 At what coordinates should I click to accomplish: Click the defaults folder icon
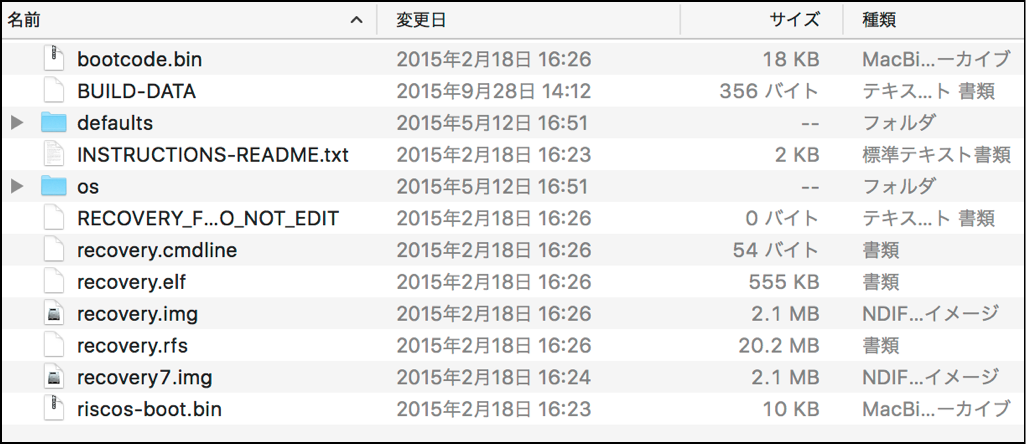54,123
